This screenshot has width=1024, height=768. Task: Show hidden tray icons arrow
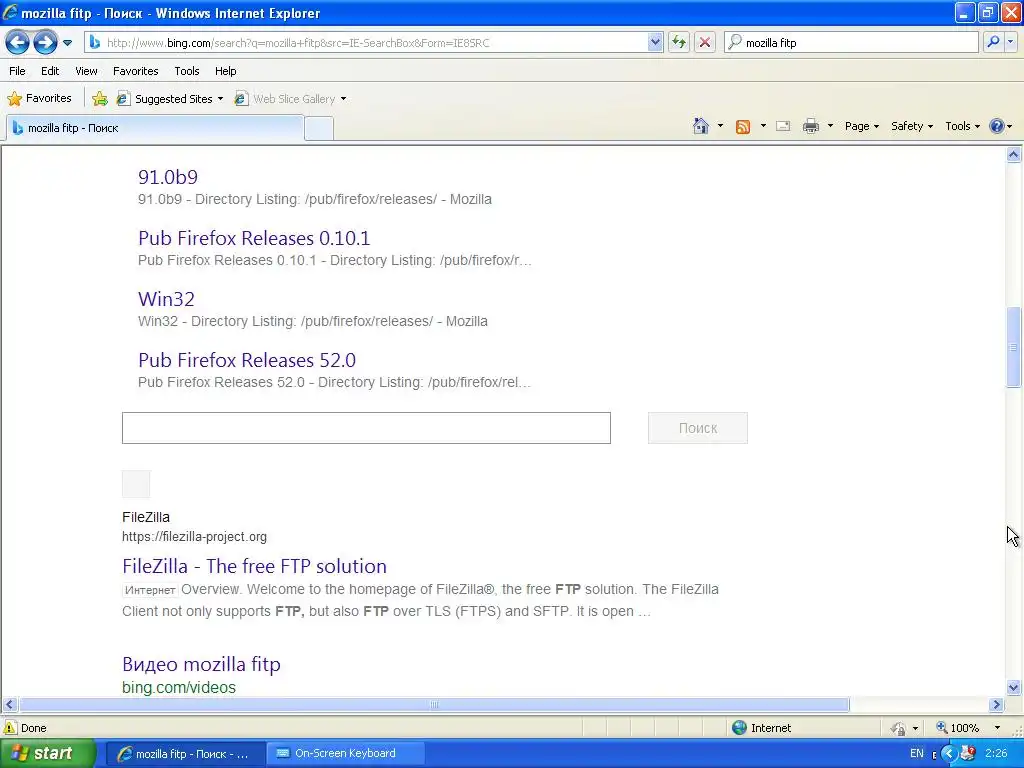[949, 754]
